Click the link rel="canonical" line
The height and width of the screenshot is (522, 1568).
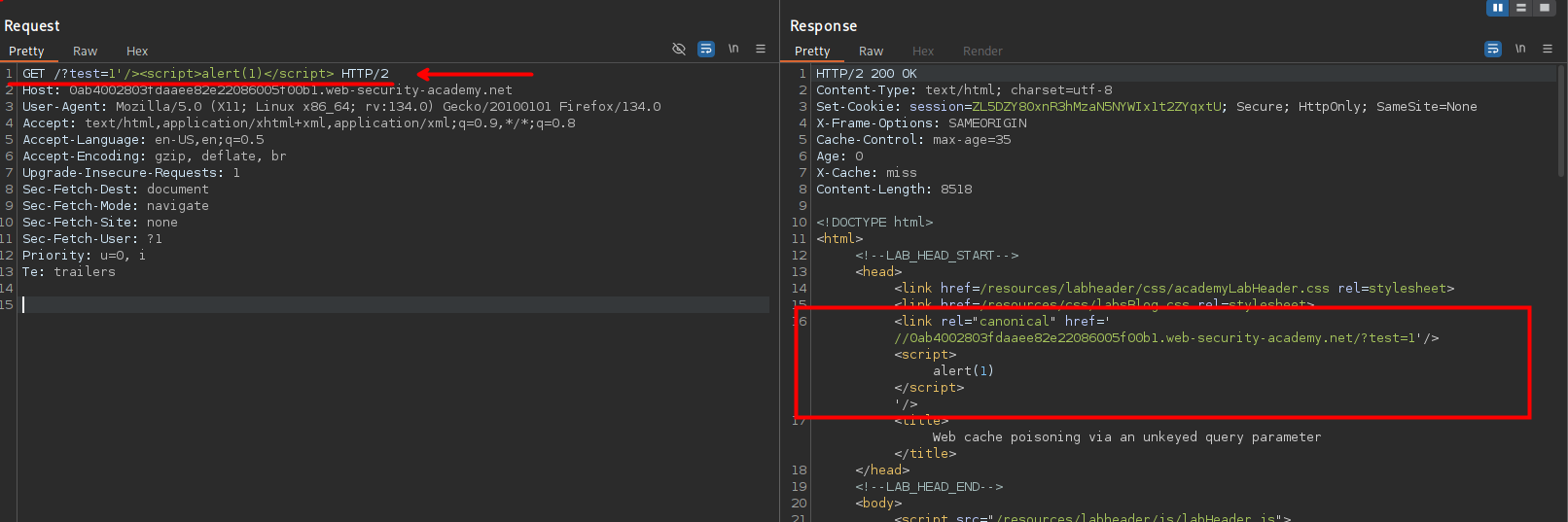[x=1002, y=322]
